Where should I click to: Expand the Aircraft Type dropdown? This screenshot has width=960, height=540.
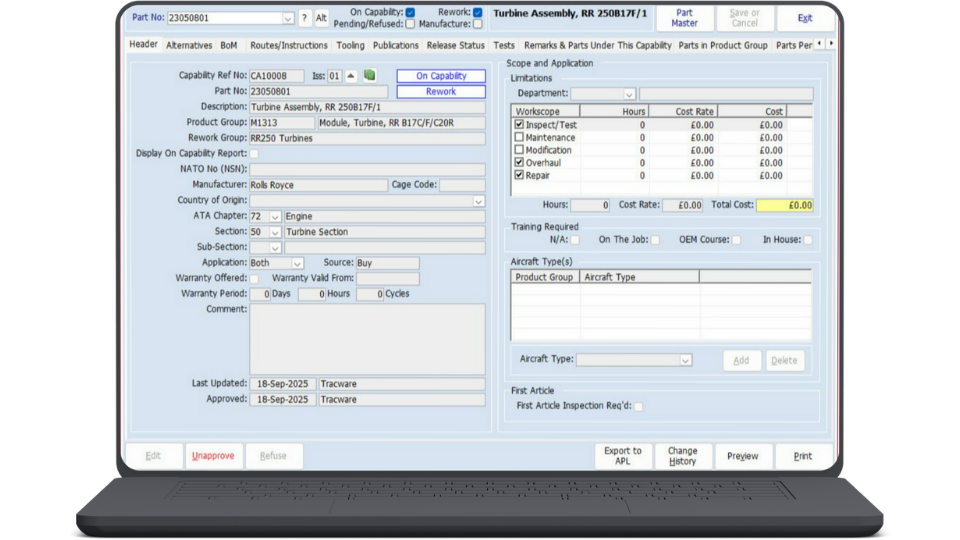685,360
